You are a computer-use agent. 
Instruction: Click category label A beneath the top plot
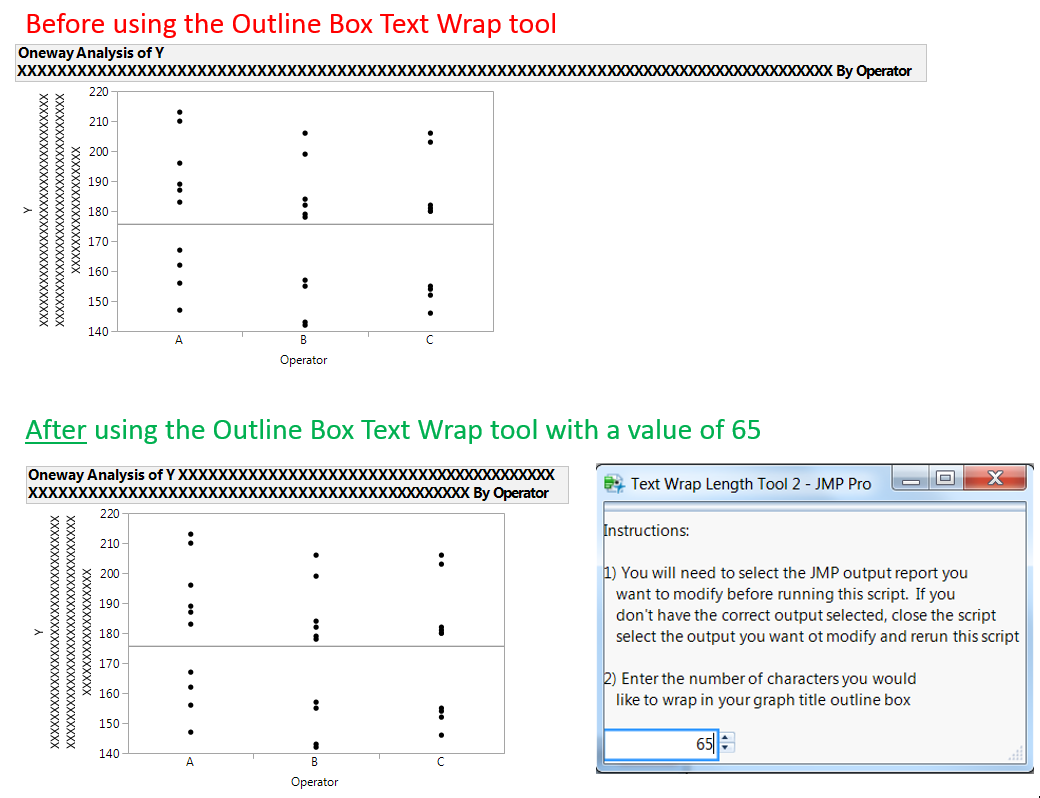178,339
